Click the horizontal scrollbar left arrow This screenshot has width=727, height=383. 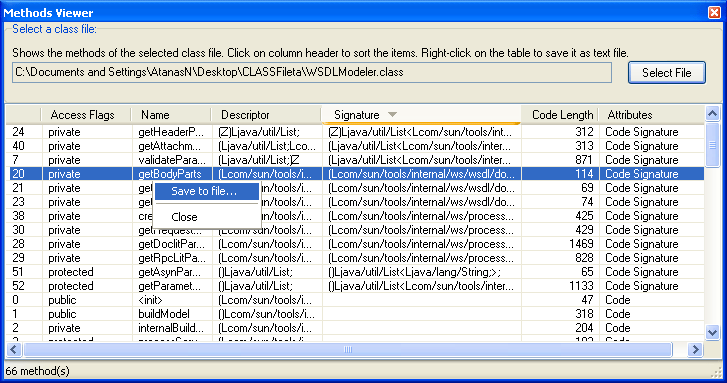(x=13, y=350)
